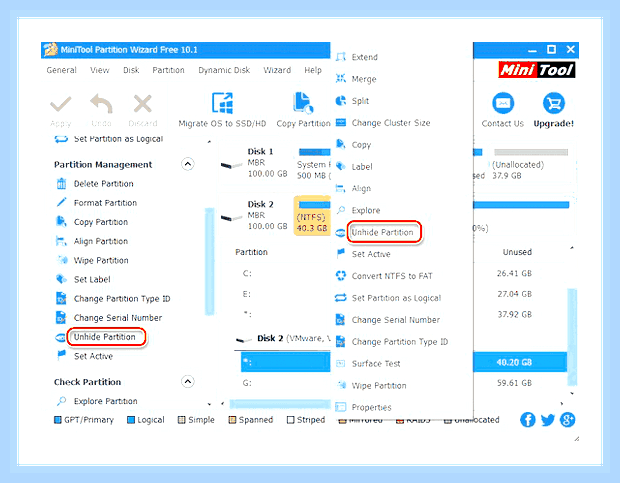Open the Google Plus share icon
This screenshot has height=483, width=620.
(567, 420)
